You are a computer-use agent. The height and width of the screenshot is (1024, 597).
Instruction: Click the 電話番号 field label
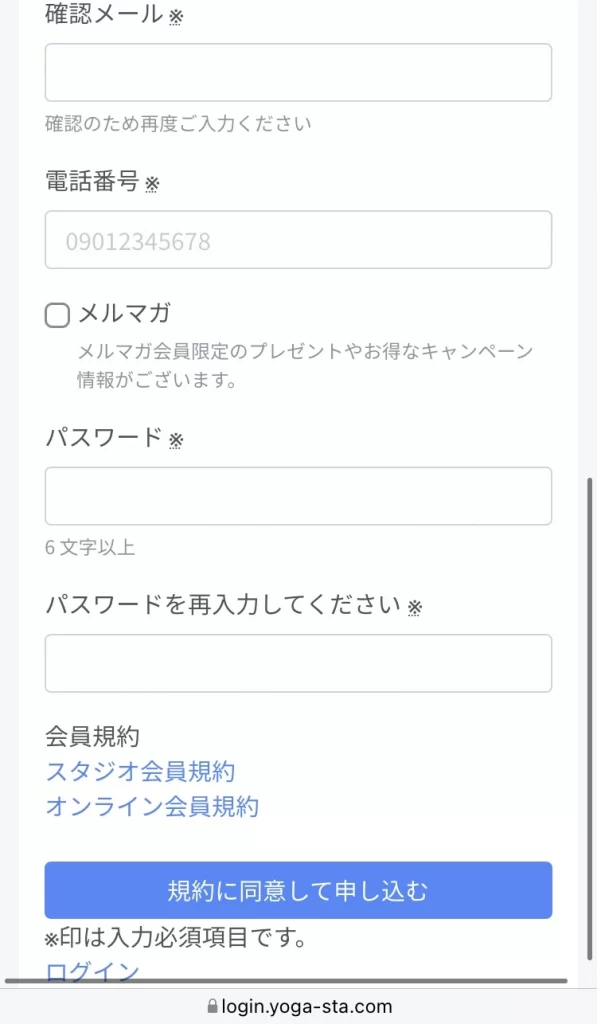point(92,181)
